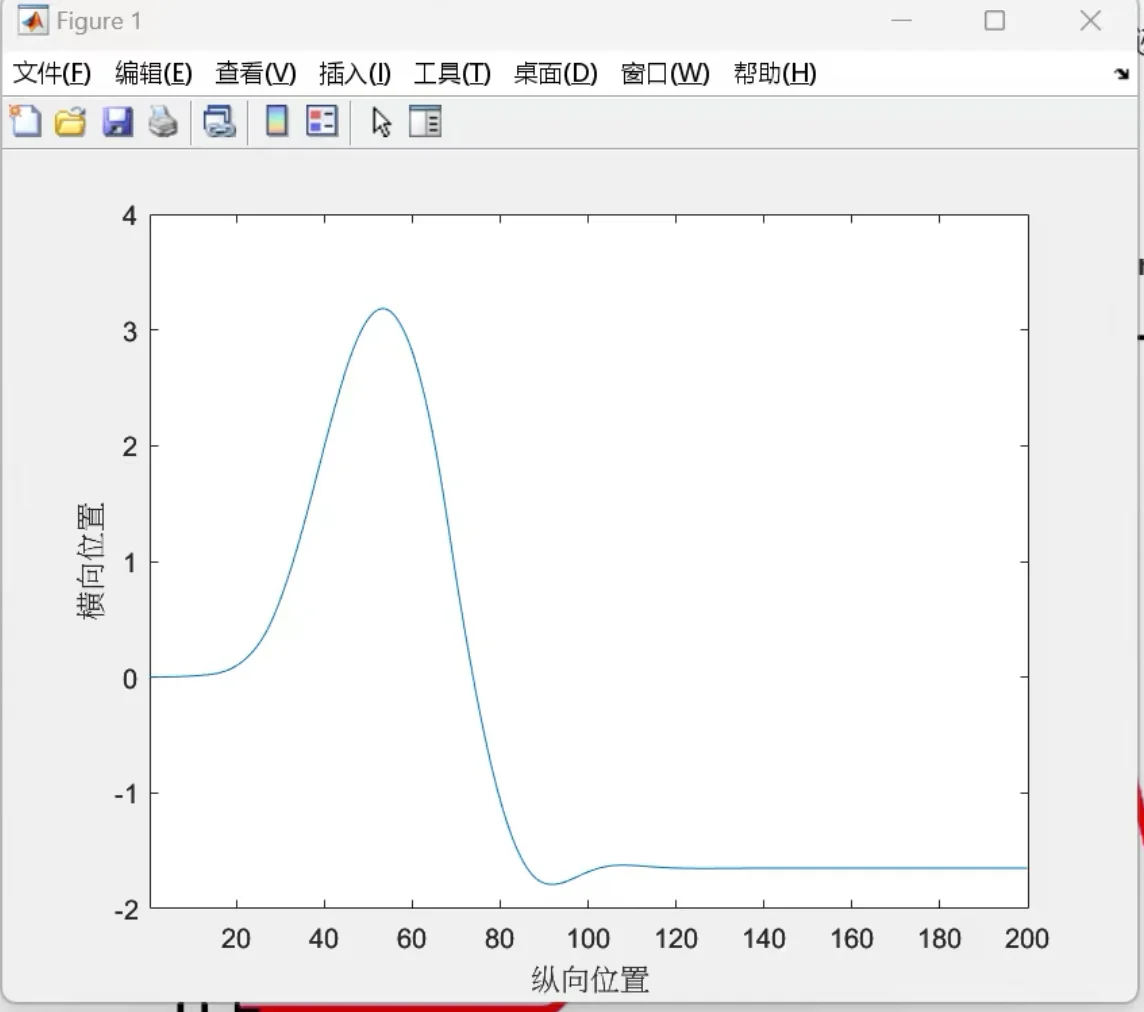This screenshot has width=1144, height=1012.
Task: Minimize the Figure 1 window
Action: coord(902,20)
